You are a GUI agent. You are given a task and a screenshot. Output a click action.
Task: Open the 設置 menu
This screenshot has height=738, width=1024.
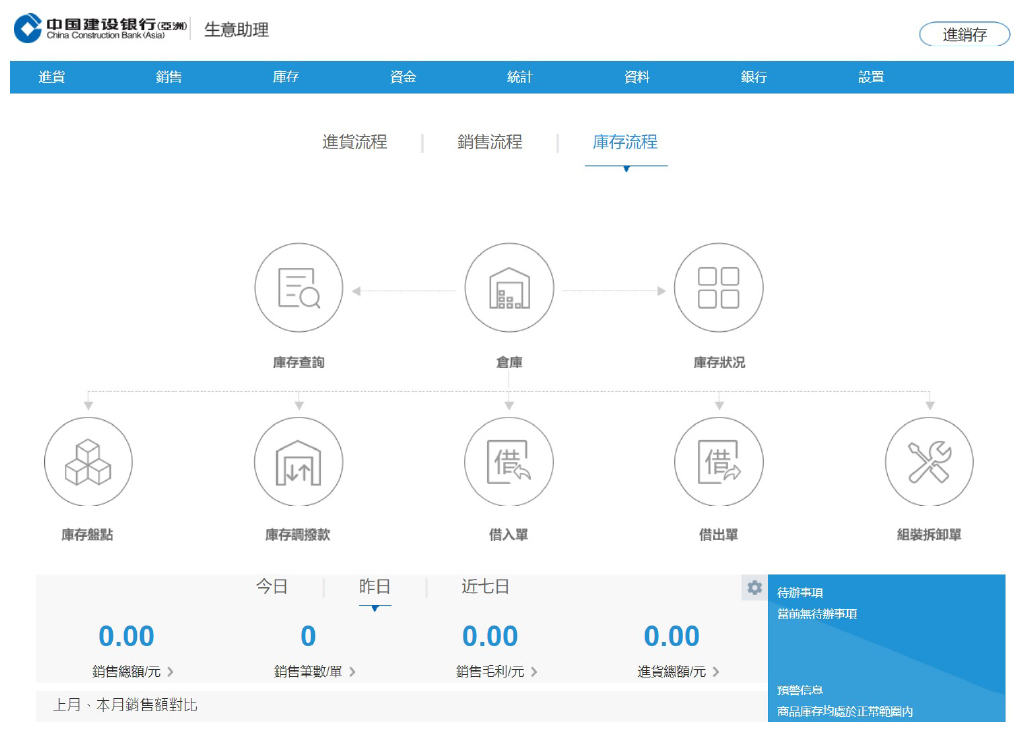point(871,77)
